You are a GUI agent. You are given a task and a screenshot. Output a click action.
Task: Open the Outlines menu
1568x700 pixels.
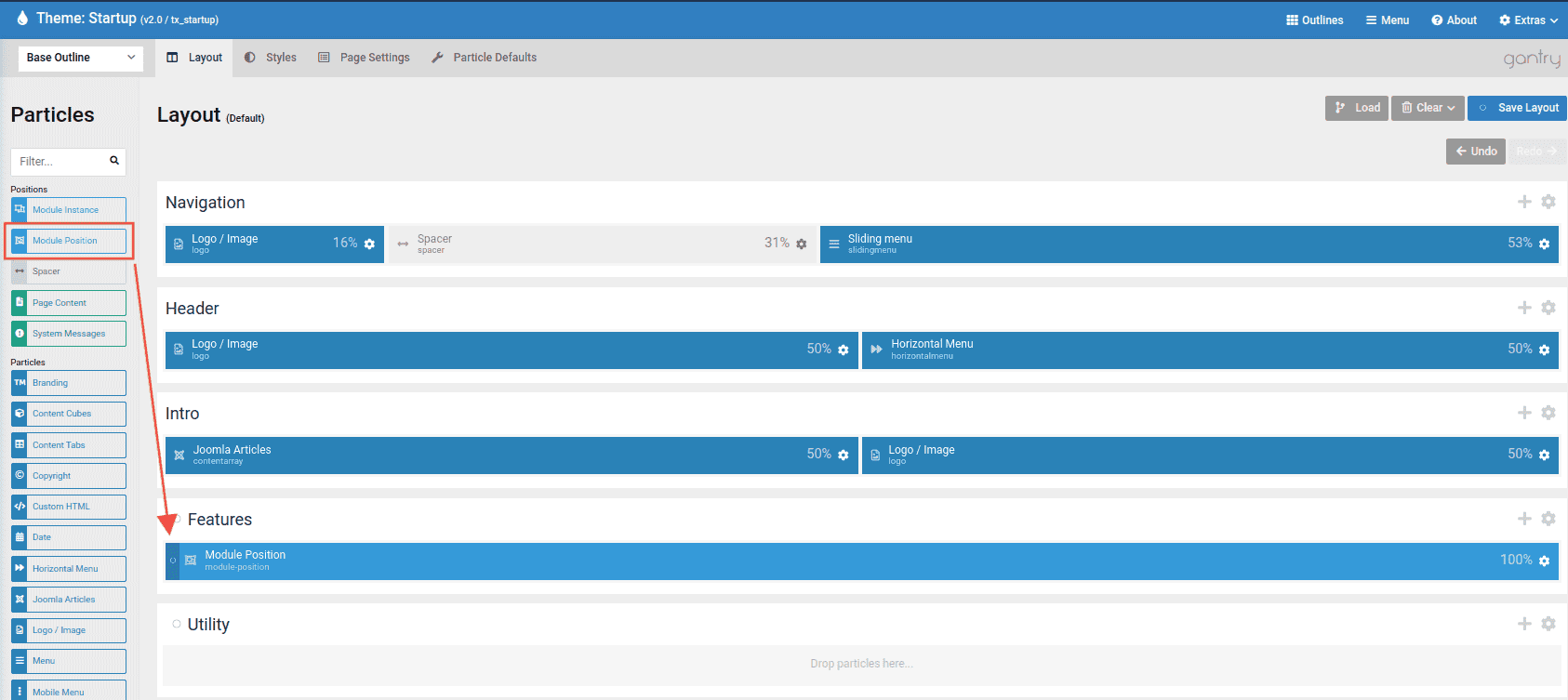pyautogui.click(x=1314, y=20)
